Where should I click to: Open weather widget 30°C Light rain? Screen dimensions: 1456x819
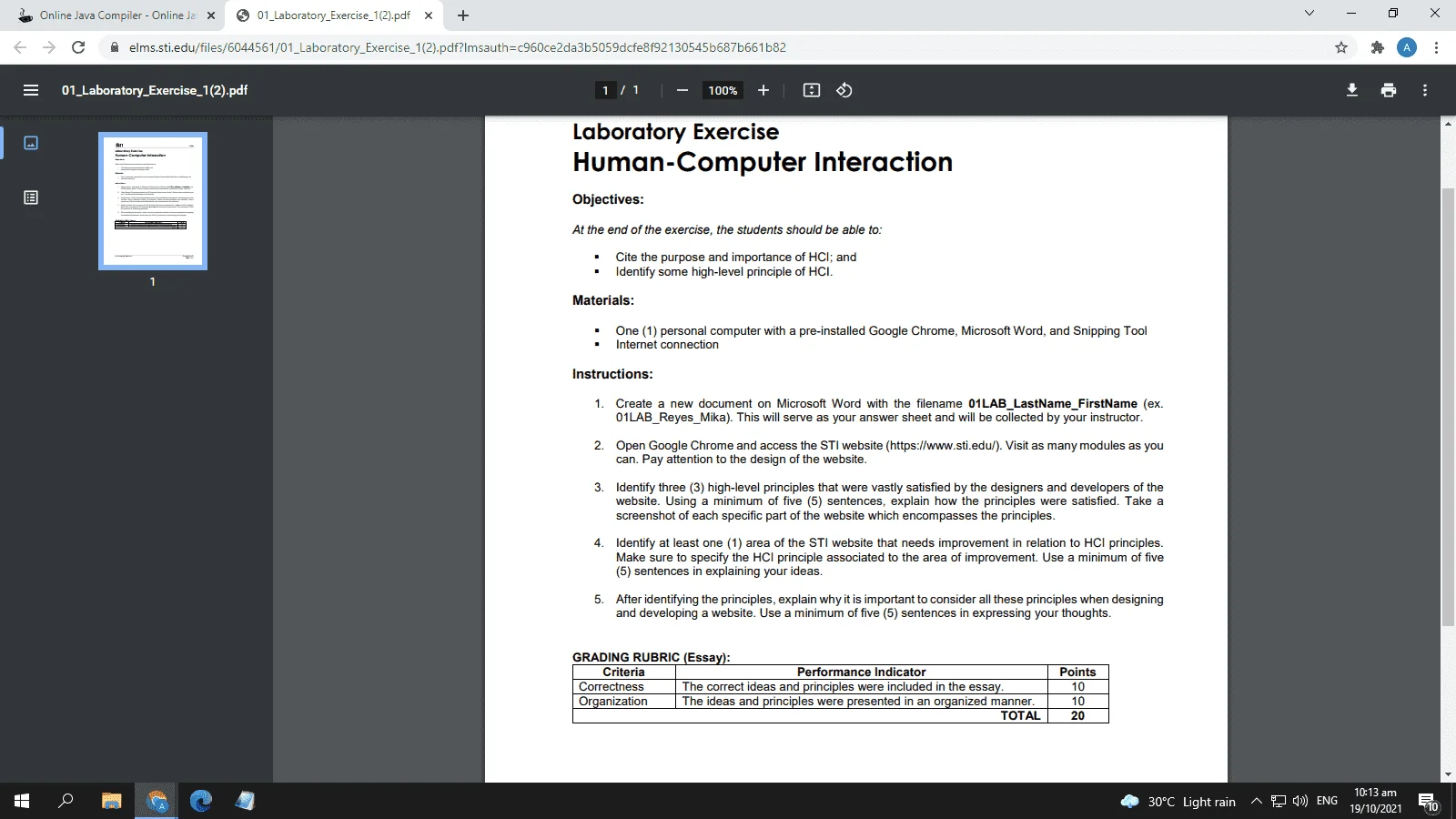pos(1178,801)
